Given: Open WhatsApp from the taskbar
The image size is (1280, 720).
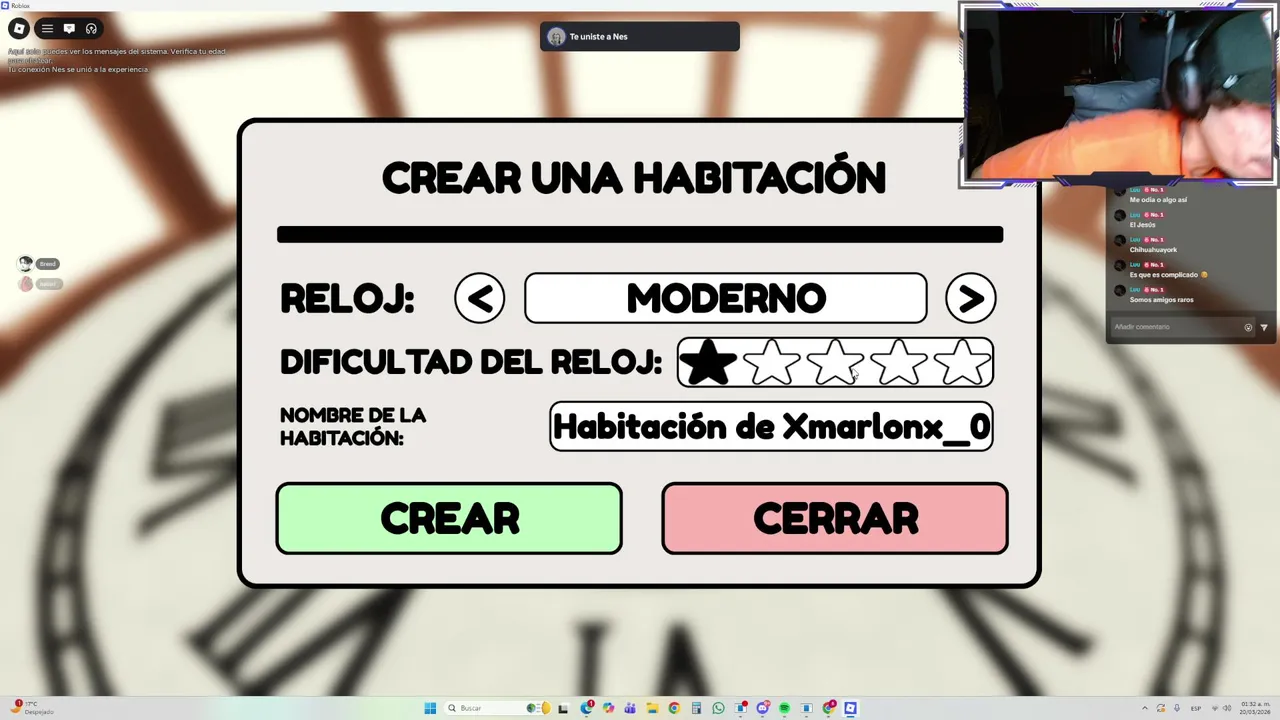Looking at the screenshot, I should pos(718,708).
